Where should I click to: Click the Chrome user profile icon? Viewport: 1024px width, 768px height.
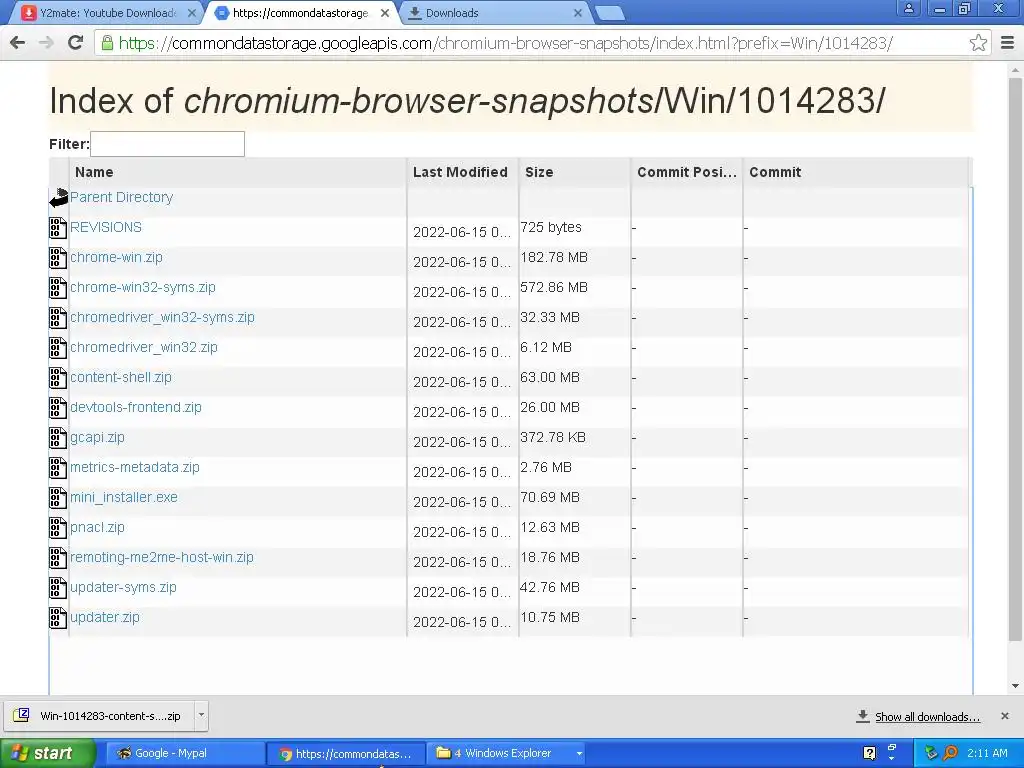[x=908, y=8]
